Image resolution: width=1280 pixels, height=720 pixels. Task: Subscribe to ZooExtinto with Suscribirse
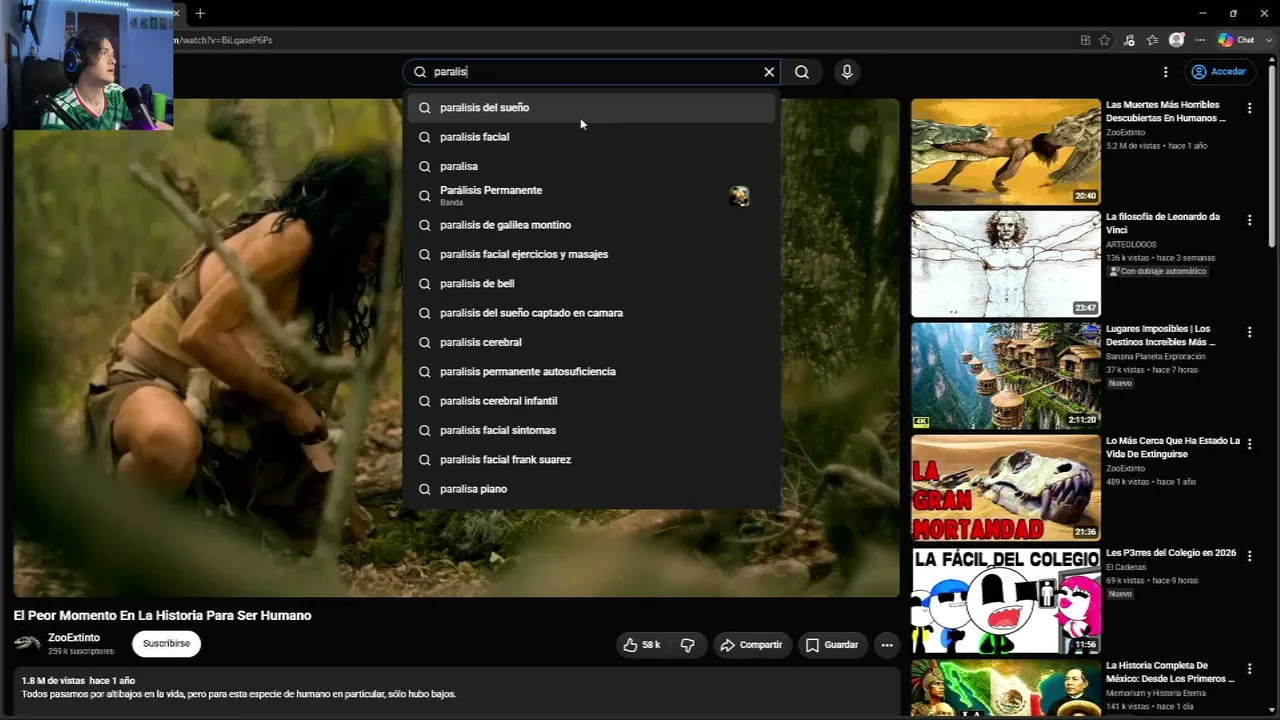[166, 644]
